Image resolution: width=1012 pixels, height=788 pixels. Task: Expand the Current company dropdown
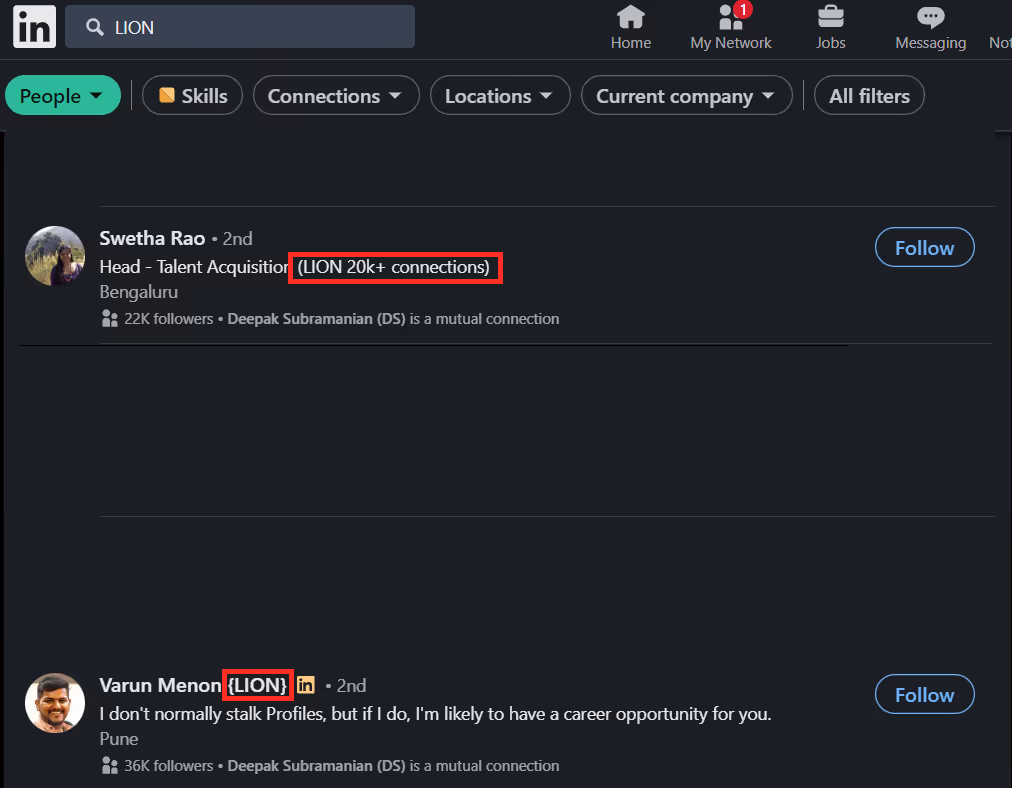pos(686,96)
